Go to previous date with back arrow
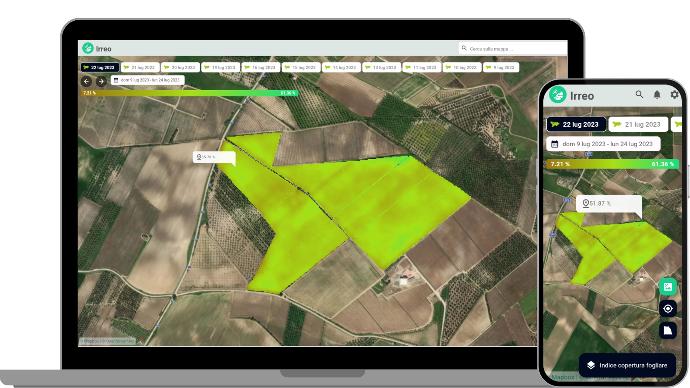Image resolution: width=690 pixels, height=388 pixels. (87, 81)
